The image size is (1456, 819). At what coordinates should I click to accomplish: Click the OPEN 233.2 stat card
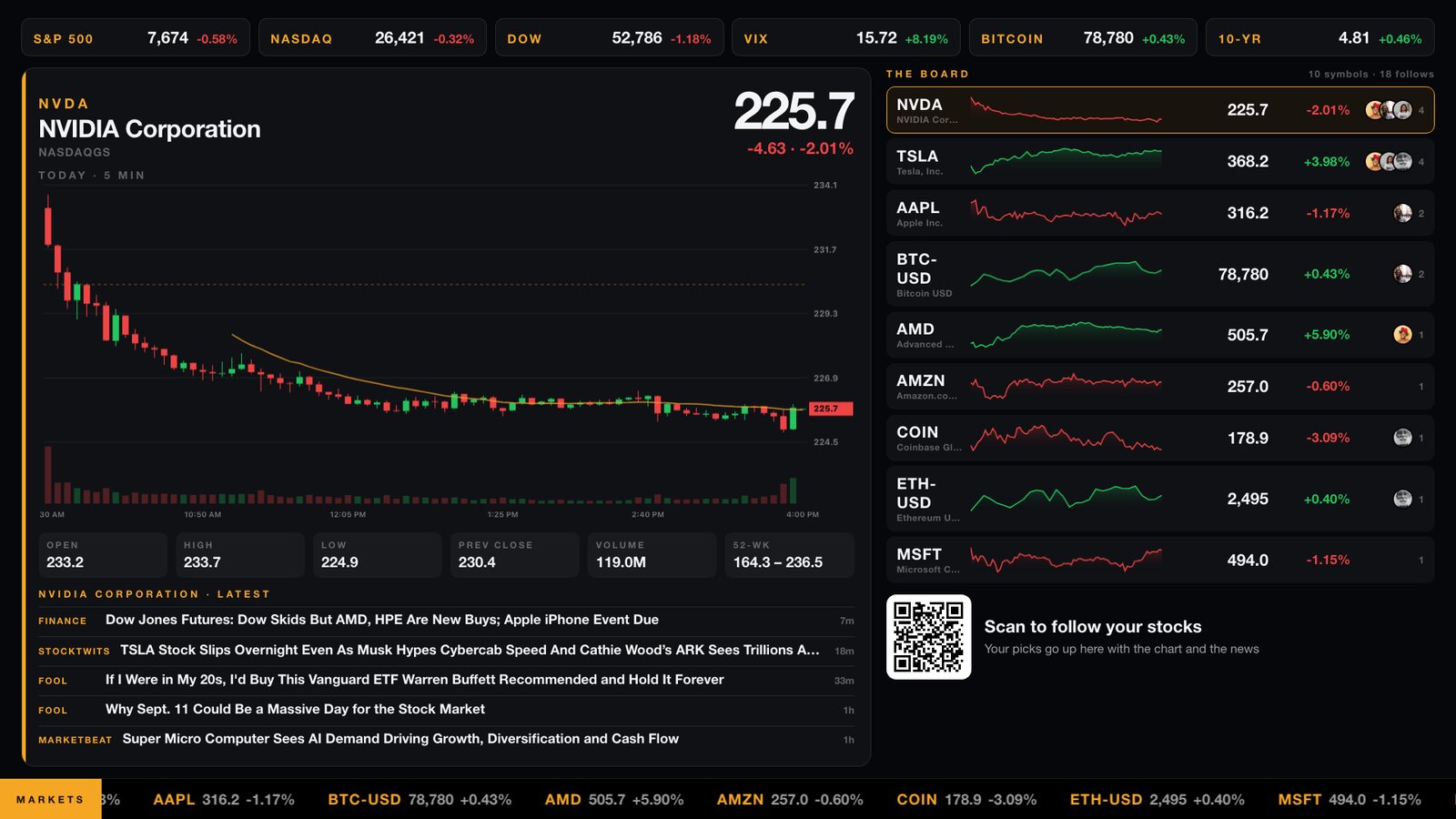pos(103,555)
